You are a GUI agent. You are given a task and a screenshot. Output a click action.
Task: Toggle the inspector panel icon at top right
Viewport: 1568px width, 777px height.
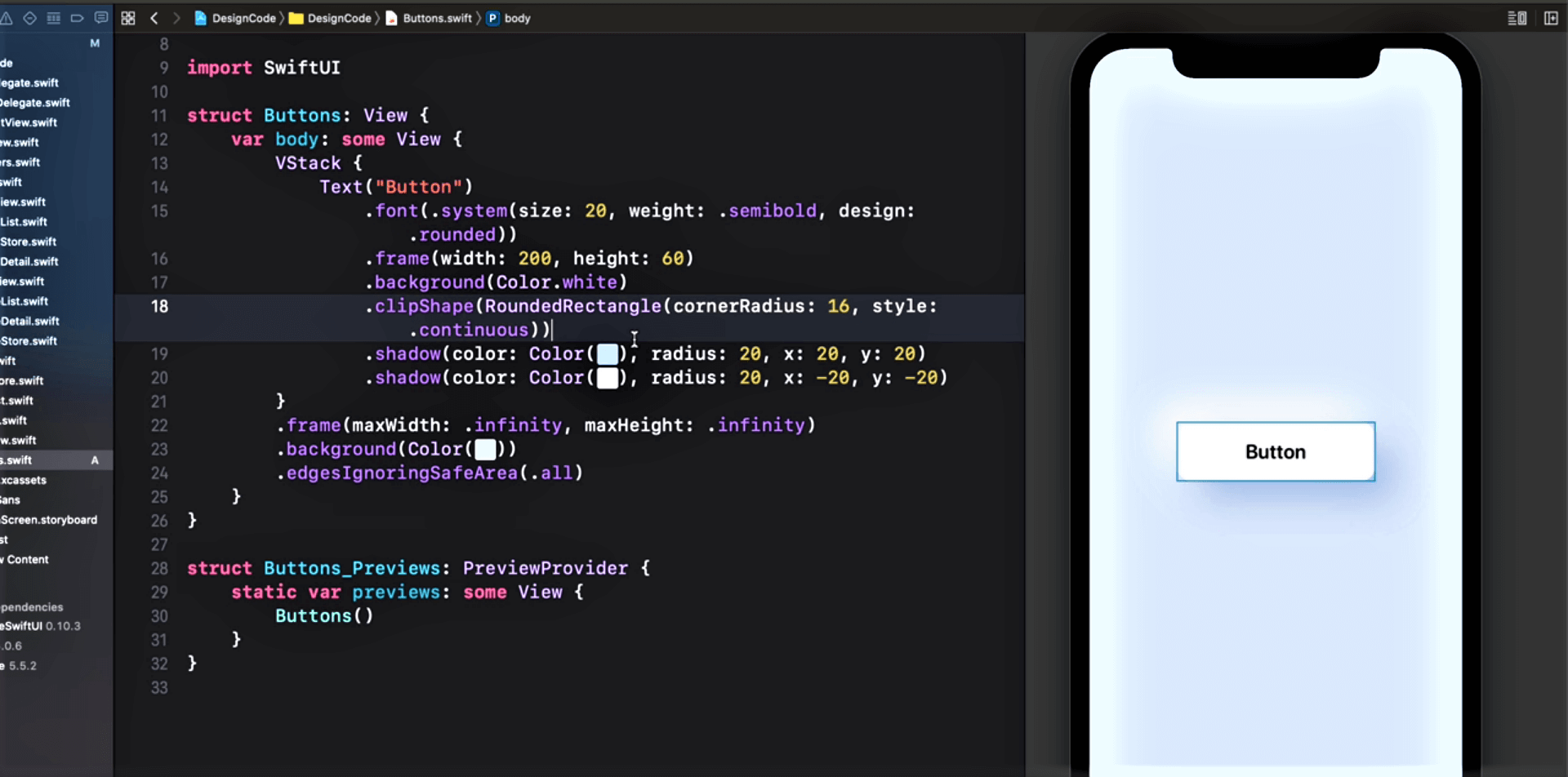pos(1551,18)
